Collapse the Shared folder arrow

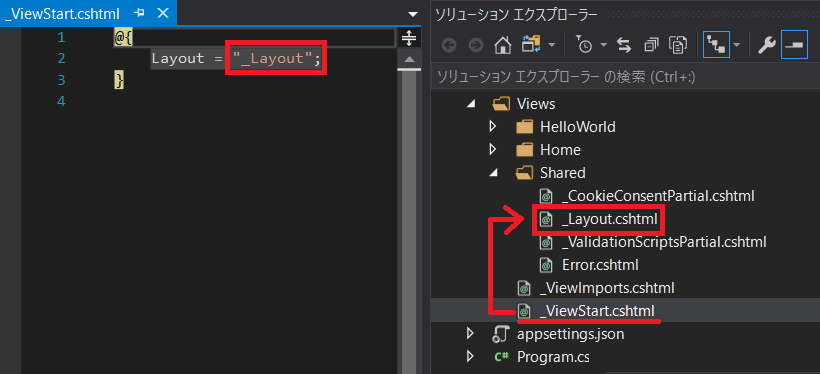[493, 173]
